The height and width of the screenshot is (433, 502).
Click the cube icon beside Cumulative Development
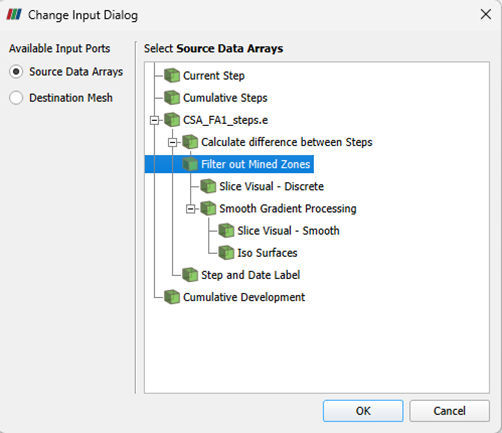(x=172, y=297)
